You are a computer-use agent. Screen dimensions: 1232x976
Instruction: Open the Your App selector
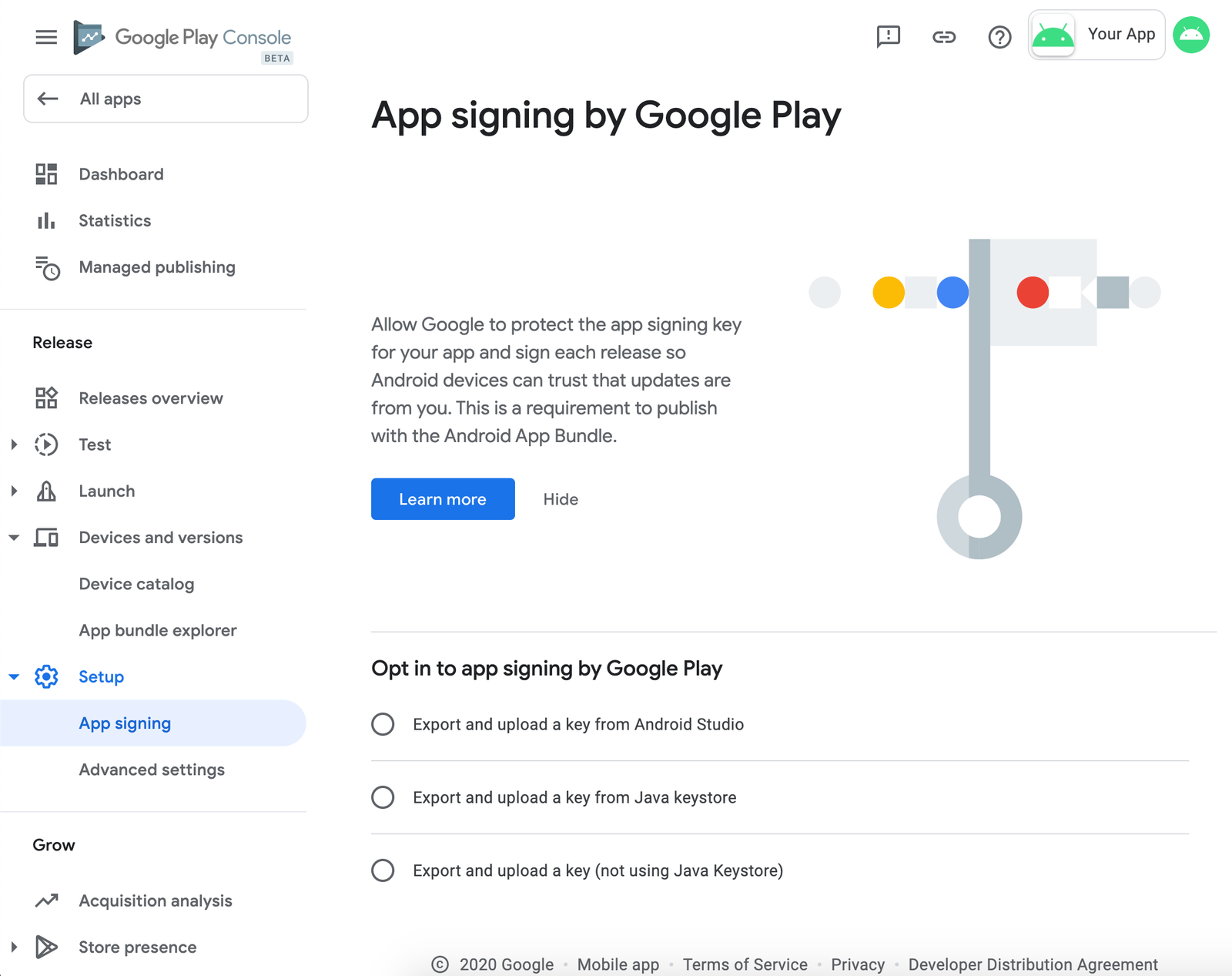pyautogui.click(x=1096, y=35)
